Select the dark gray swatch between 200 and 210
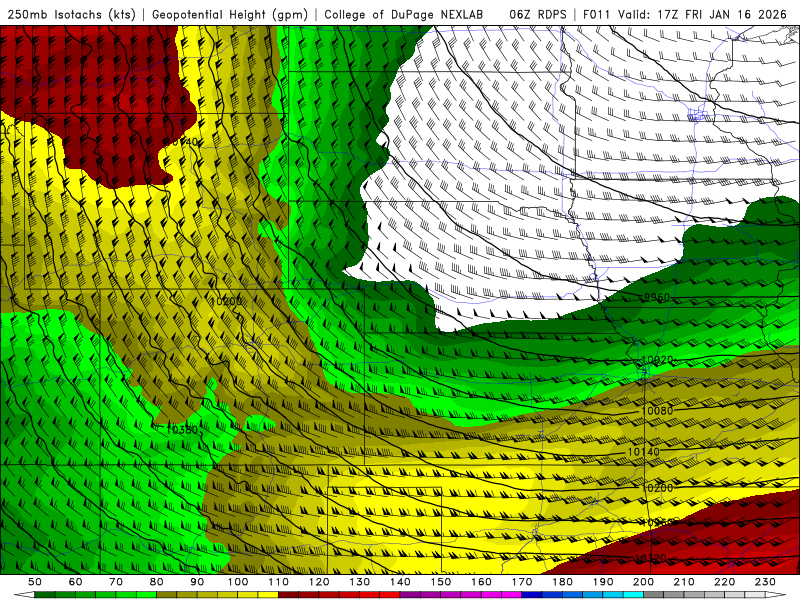Screen dimensions: 800x600 (654, 595)
